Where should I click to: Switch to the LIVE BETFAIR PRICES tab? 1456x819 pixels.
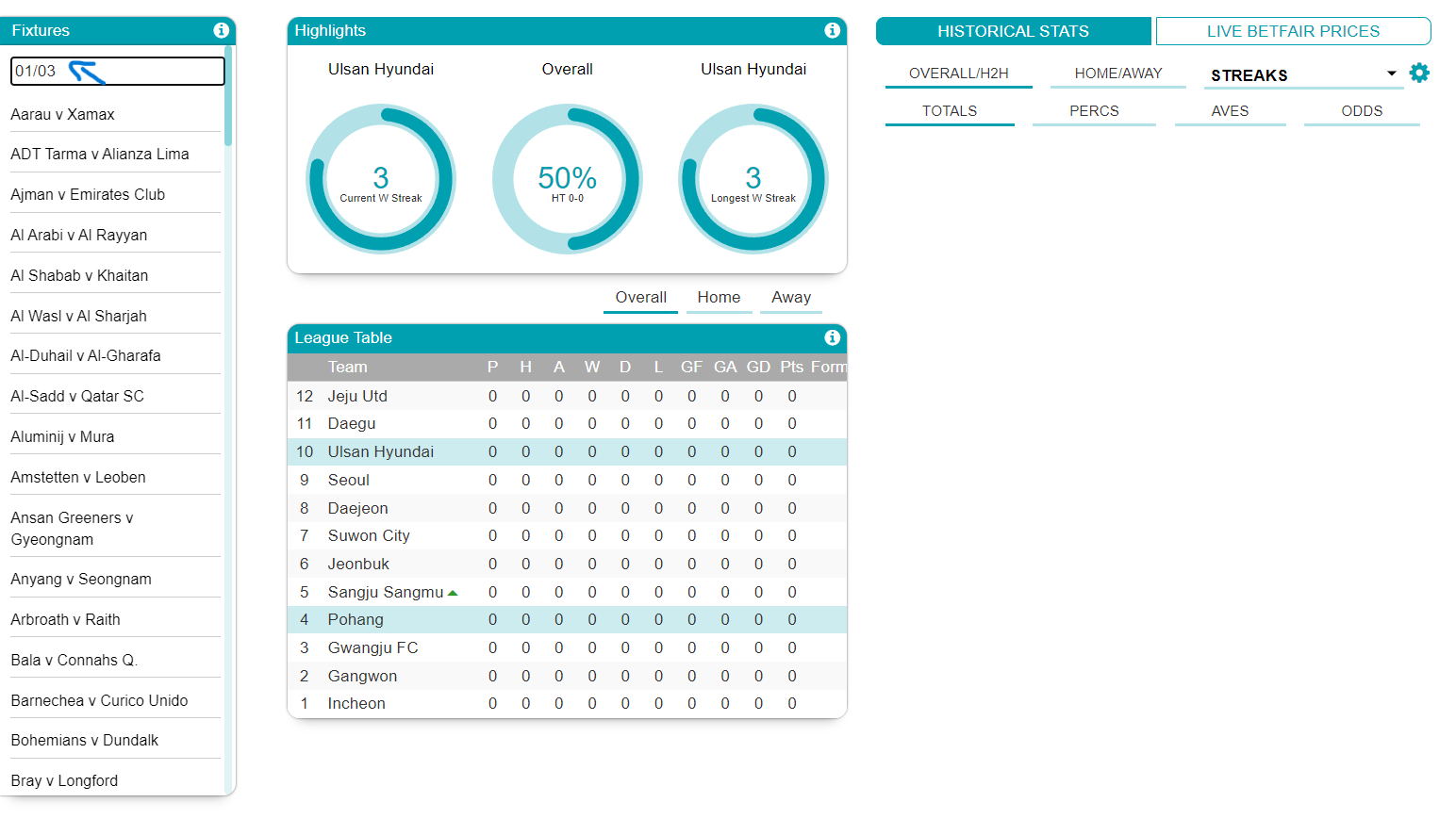click(1293, 31)
